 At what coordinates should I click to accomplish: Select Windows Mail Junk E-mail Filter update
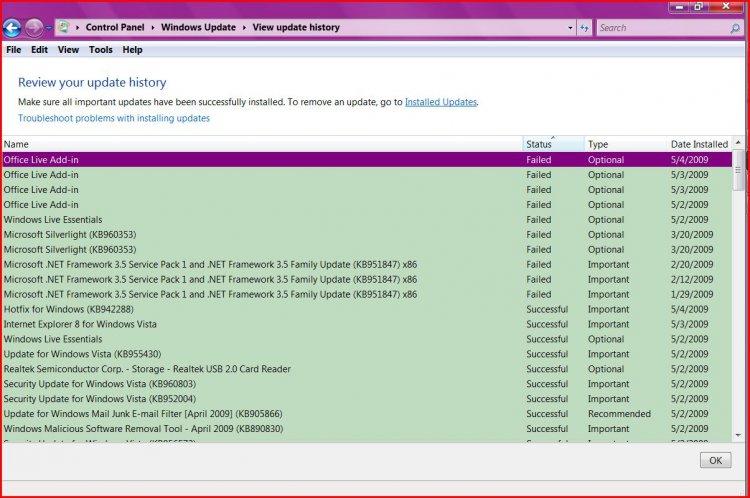click(367, 414)
